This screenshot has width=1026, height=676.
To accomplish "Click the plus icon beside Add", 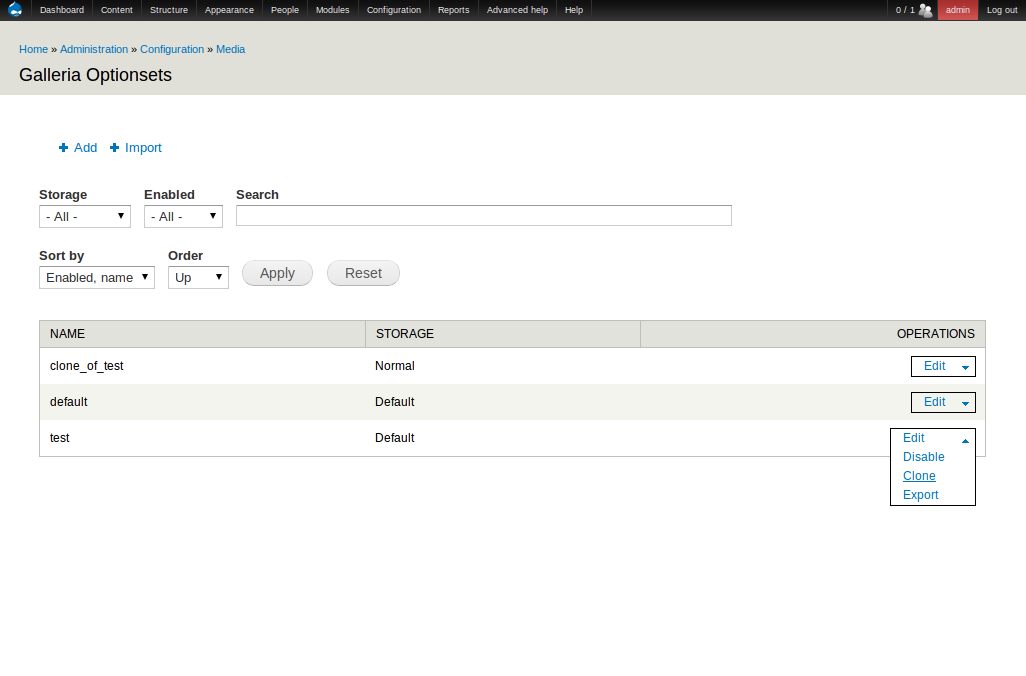I will pos(63,148).
